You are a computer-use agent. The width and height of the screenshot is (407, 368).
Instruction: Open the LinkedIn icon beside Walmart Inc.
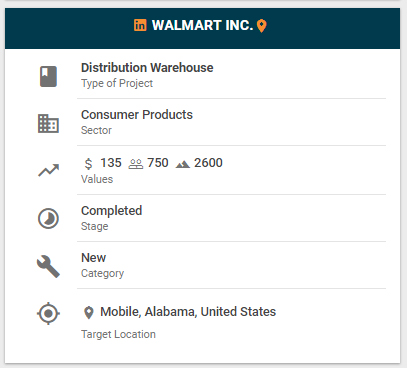[x=140, y=25]
